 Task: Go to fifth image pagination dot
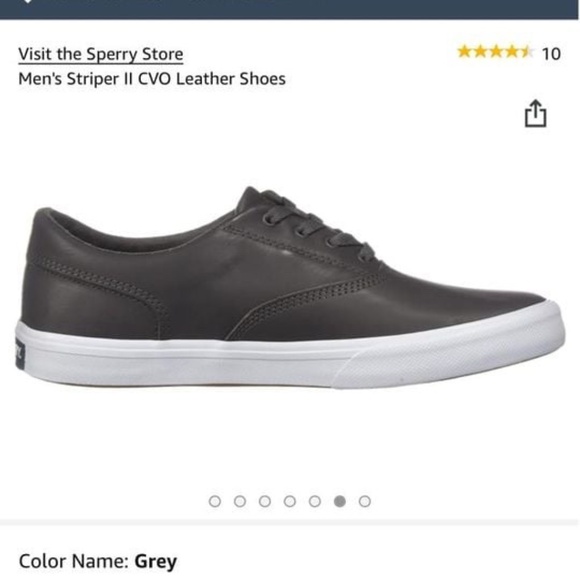(x=315, y=501)
